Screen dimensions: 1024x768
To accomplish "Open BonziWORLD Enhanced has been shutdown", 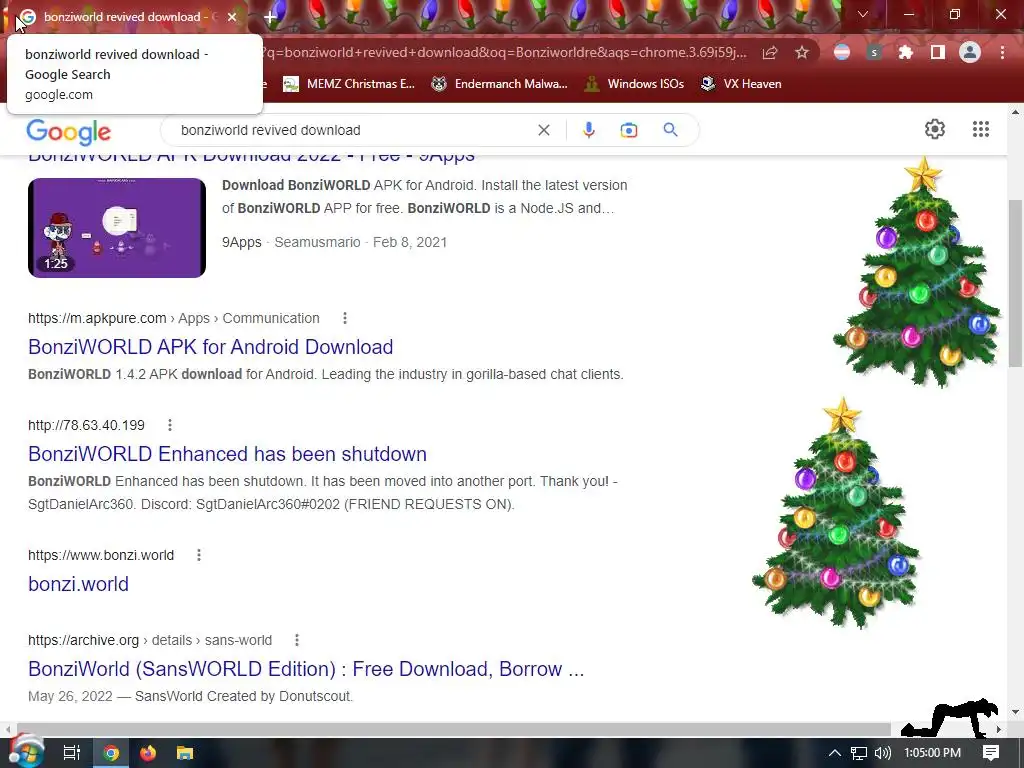I will coord(227,454).
